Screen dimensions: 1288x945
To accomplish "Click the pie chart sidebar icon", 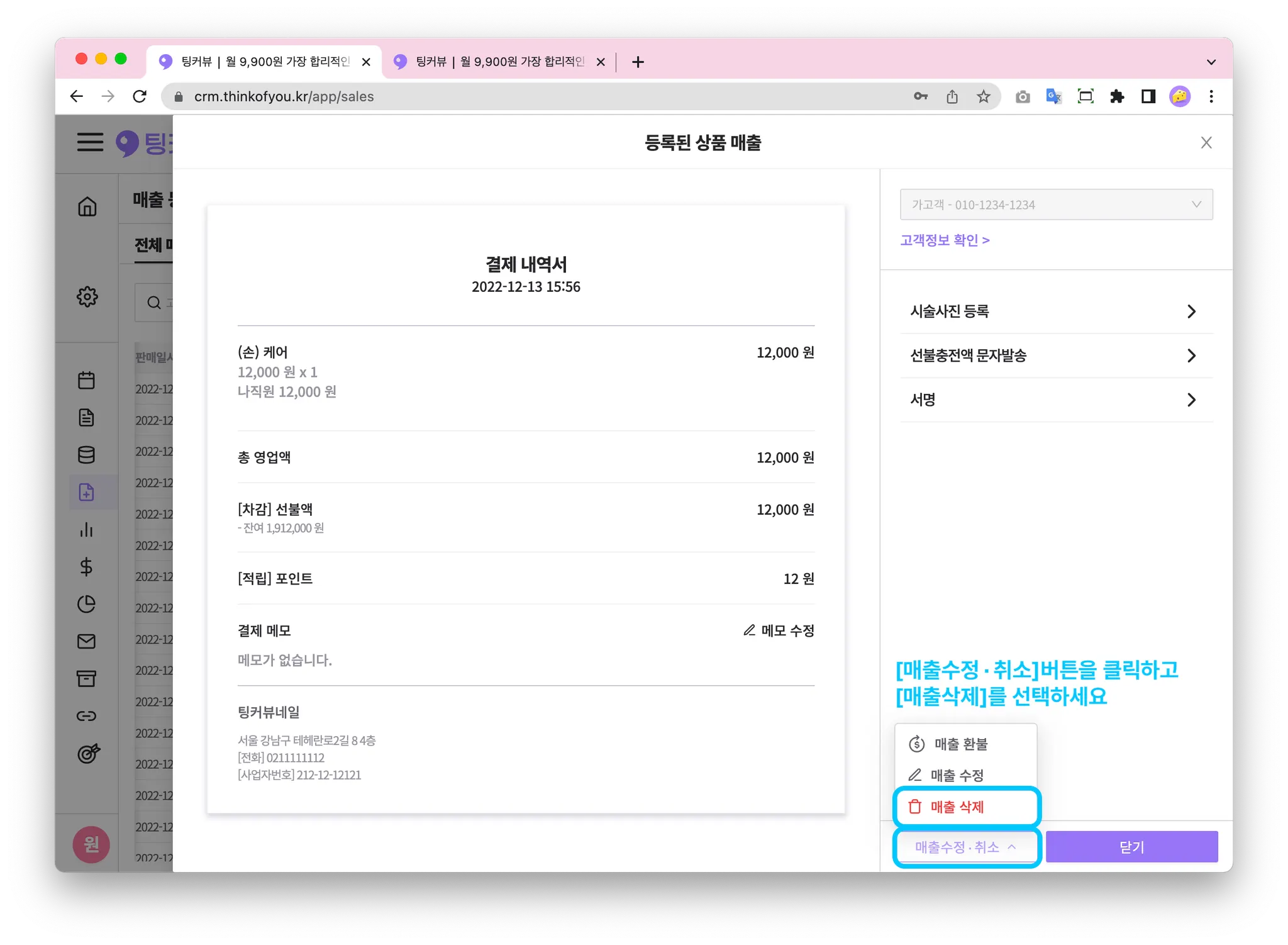I will (x=87, y=604).
